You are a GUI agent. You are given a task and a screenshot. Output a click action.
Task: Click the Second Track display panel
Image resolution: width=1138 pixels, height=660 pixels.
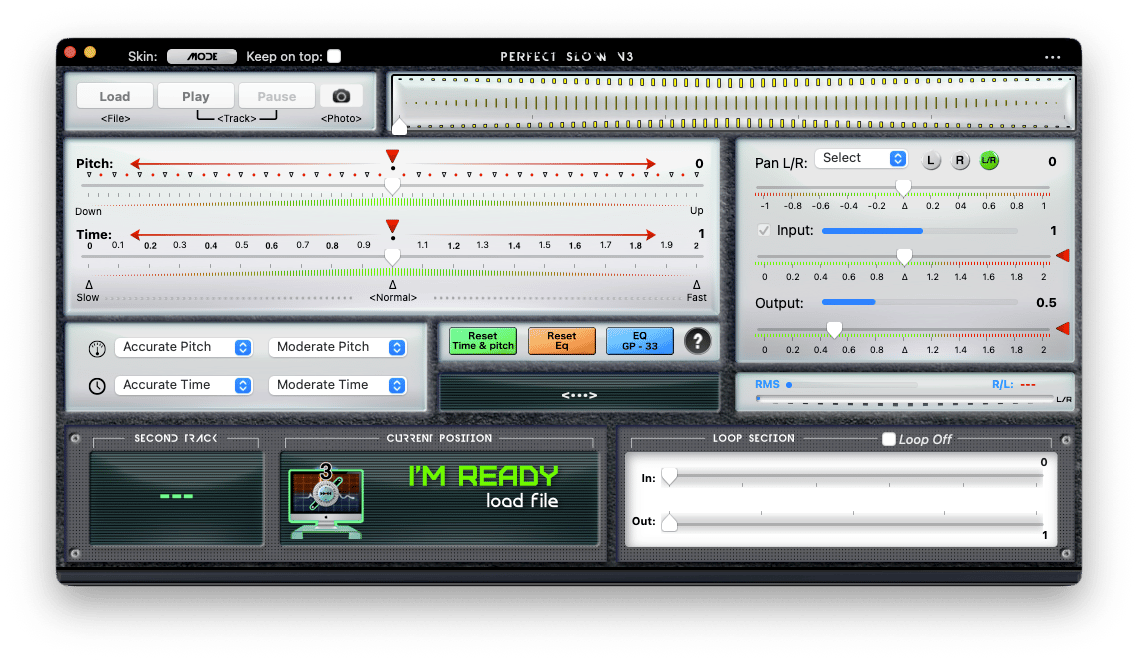coord(176,497)
